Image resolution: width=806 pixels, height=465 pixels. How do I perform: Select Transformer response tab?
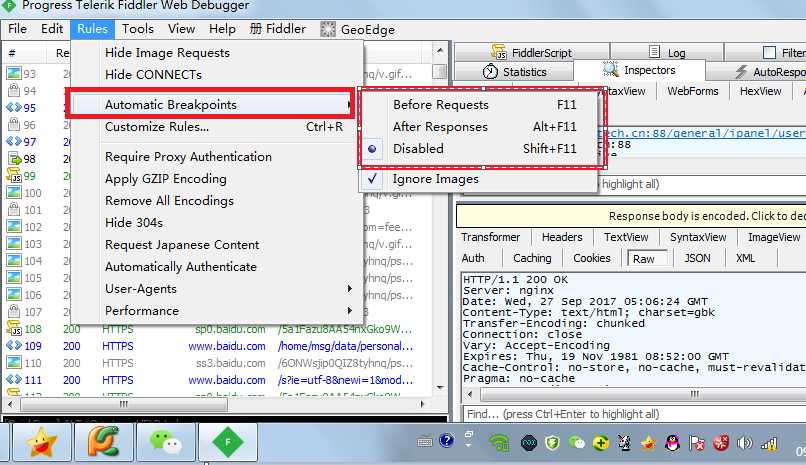pyautogui.click(x=490, y=237)
